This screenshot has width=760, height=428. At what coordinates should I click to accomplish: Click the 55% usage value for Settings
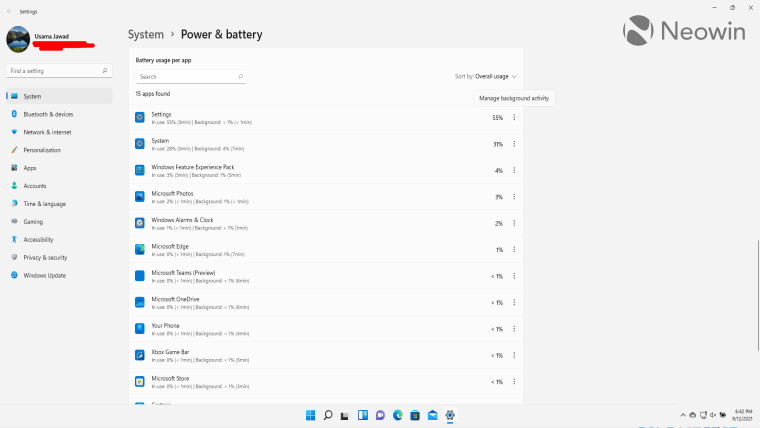click(x=497, y=118)
